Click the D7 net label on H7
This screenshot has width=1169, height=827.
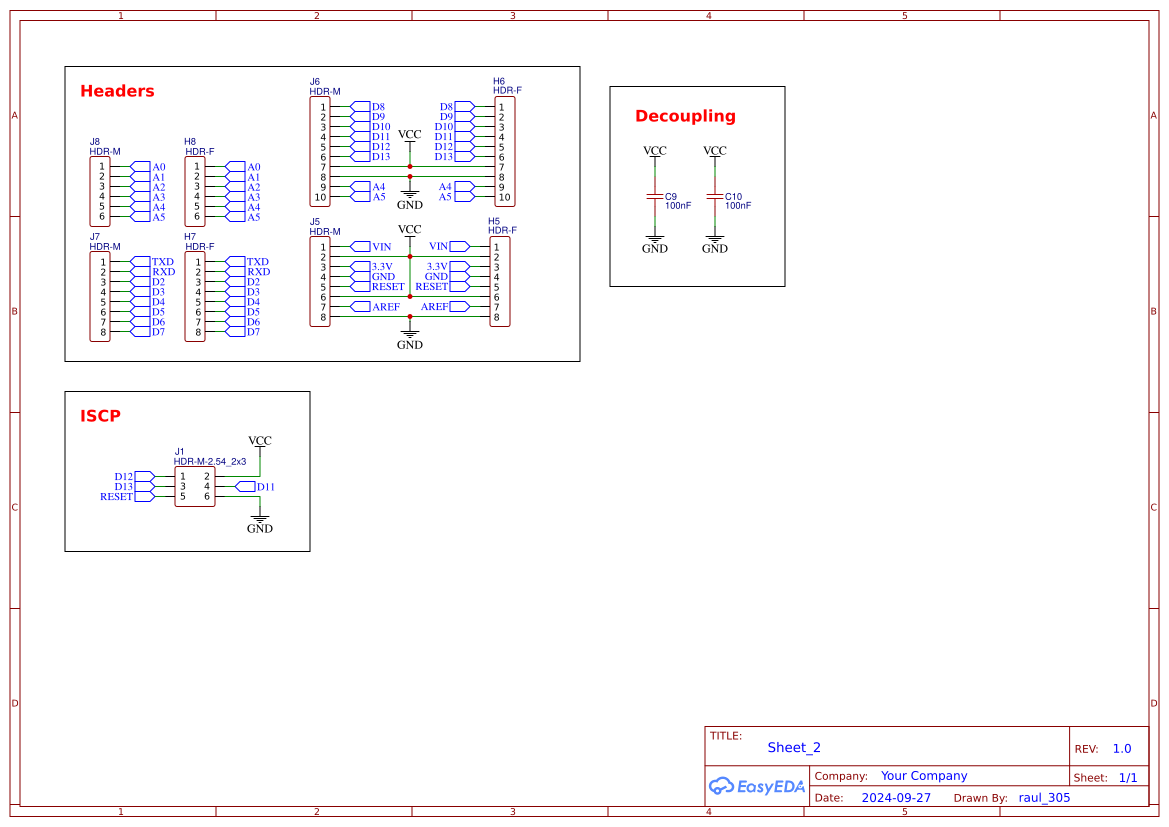click(253, 332)
